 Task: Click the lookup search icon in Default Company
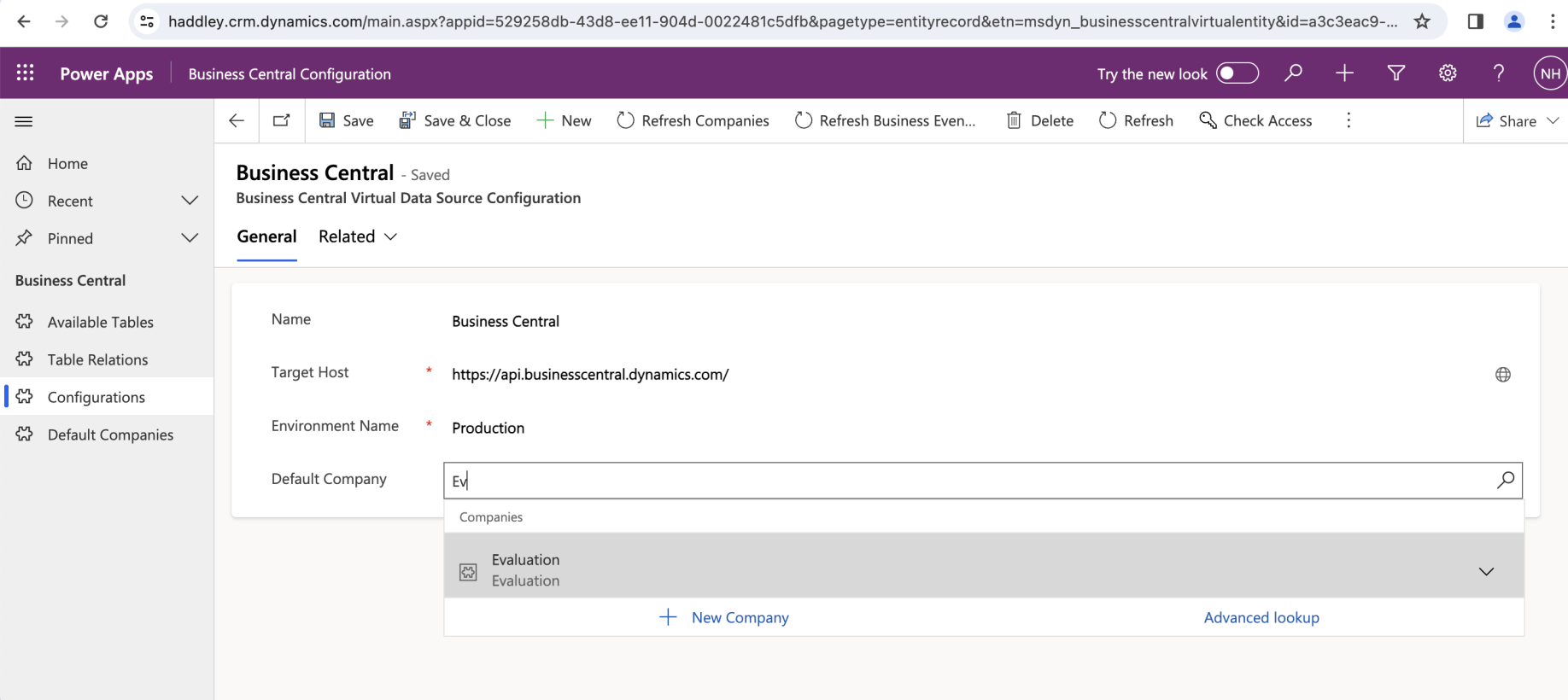[x=1505, y=481]
